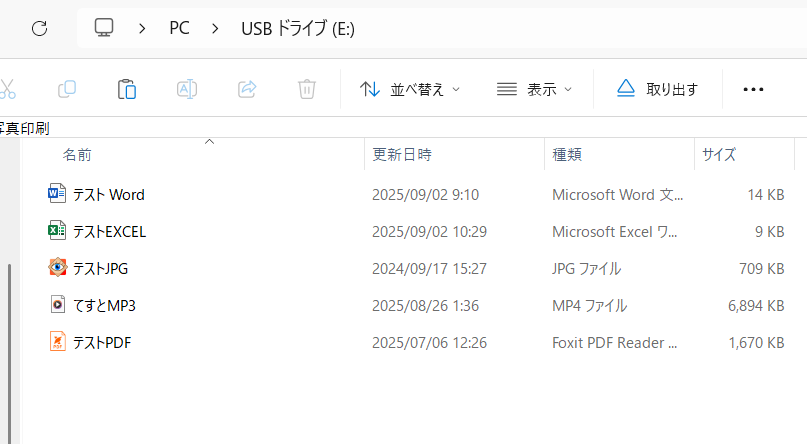Click the Delete trash can icon

(x=307, y=89)
